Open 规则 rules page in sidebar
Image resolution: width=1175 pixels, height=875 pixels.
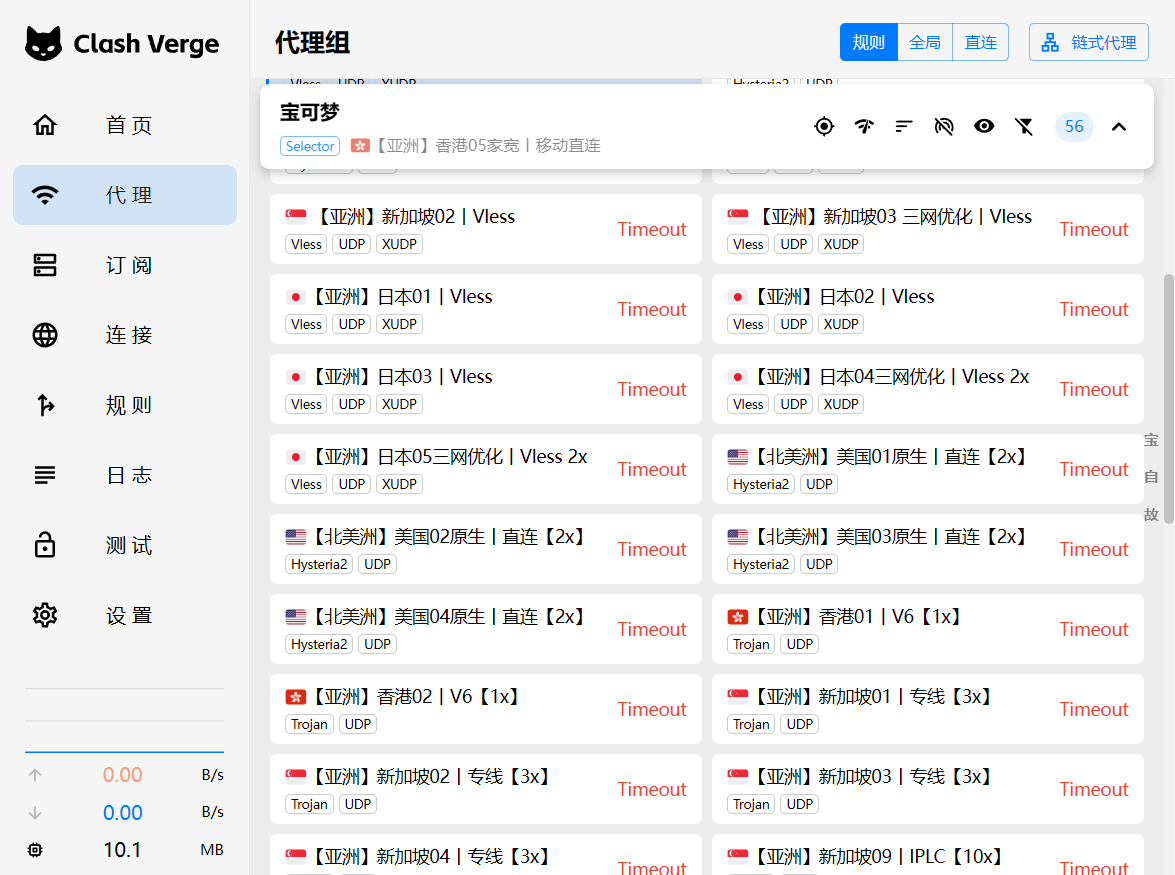click(x=125, y=405)
